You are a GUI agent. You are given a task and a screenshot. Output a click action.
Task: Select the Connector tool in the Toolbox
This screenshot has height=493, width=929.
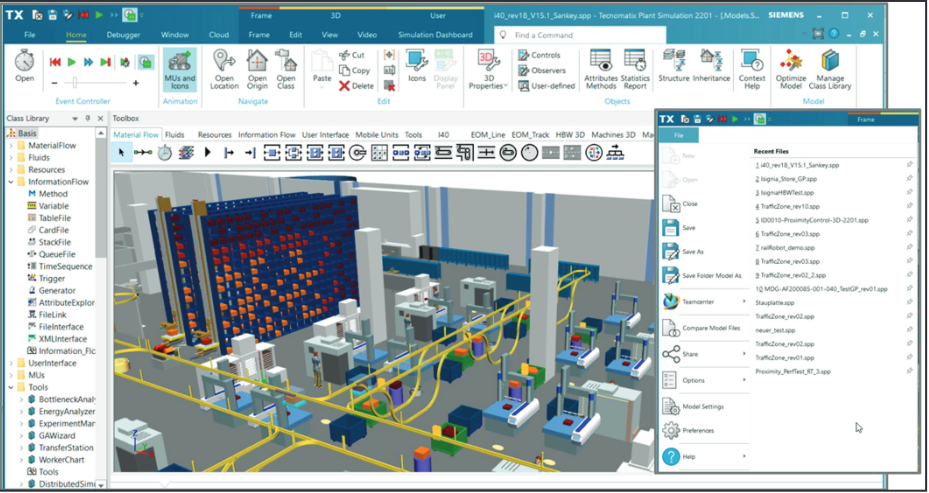(x=143, y=153)
